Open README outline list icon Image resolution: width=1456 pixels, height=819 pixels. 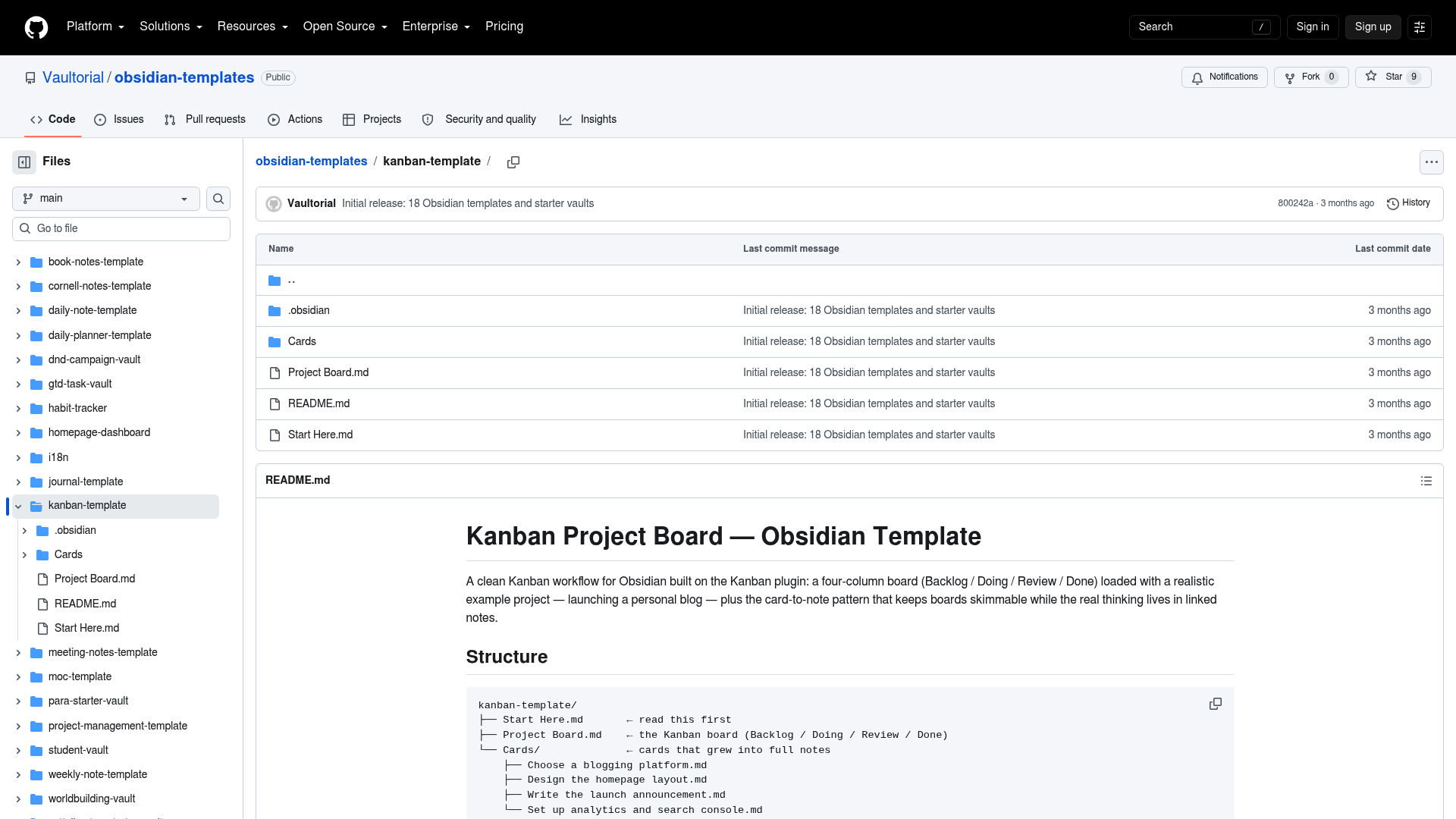(1426, 481)
